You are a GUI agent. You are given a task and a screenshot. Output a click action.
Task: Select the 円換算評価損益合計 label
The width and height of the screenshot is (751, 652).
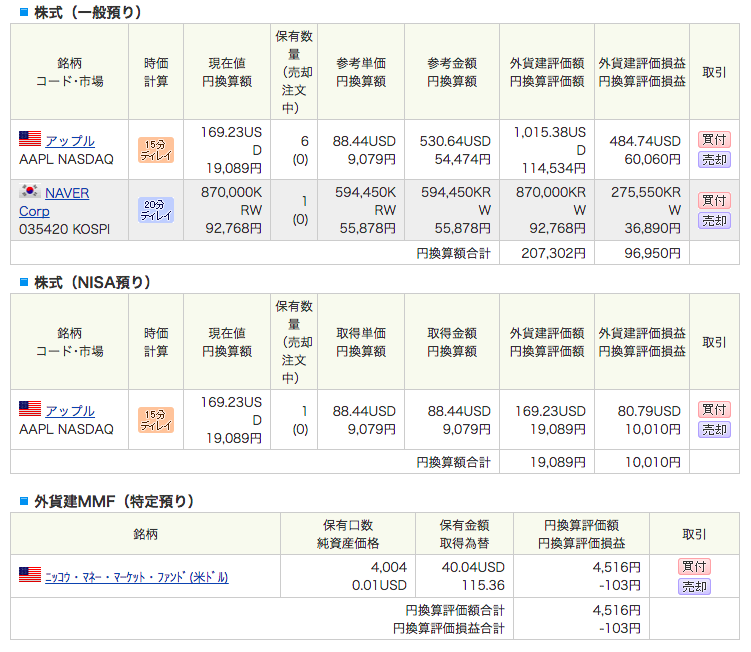(x=449, y=628)
